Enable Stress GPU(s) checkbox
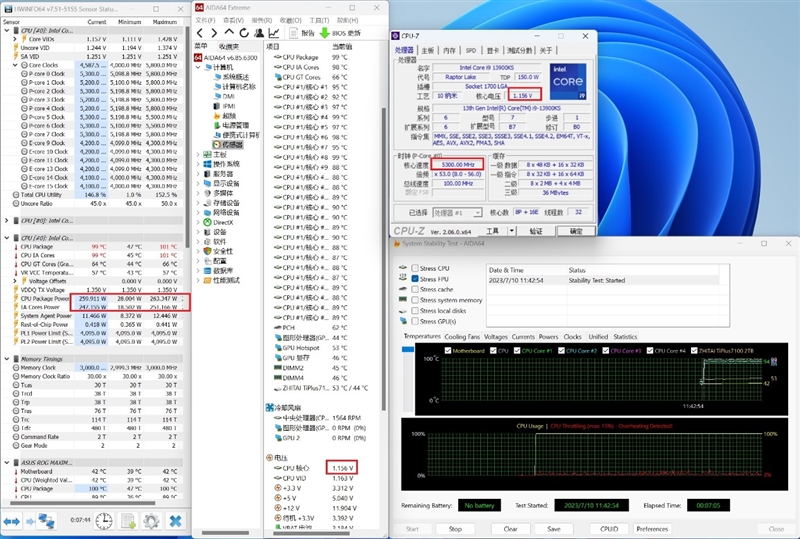Viewport: 800px width, 539px height. click(415, 321)
